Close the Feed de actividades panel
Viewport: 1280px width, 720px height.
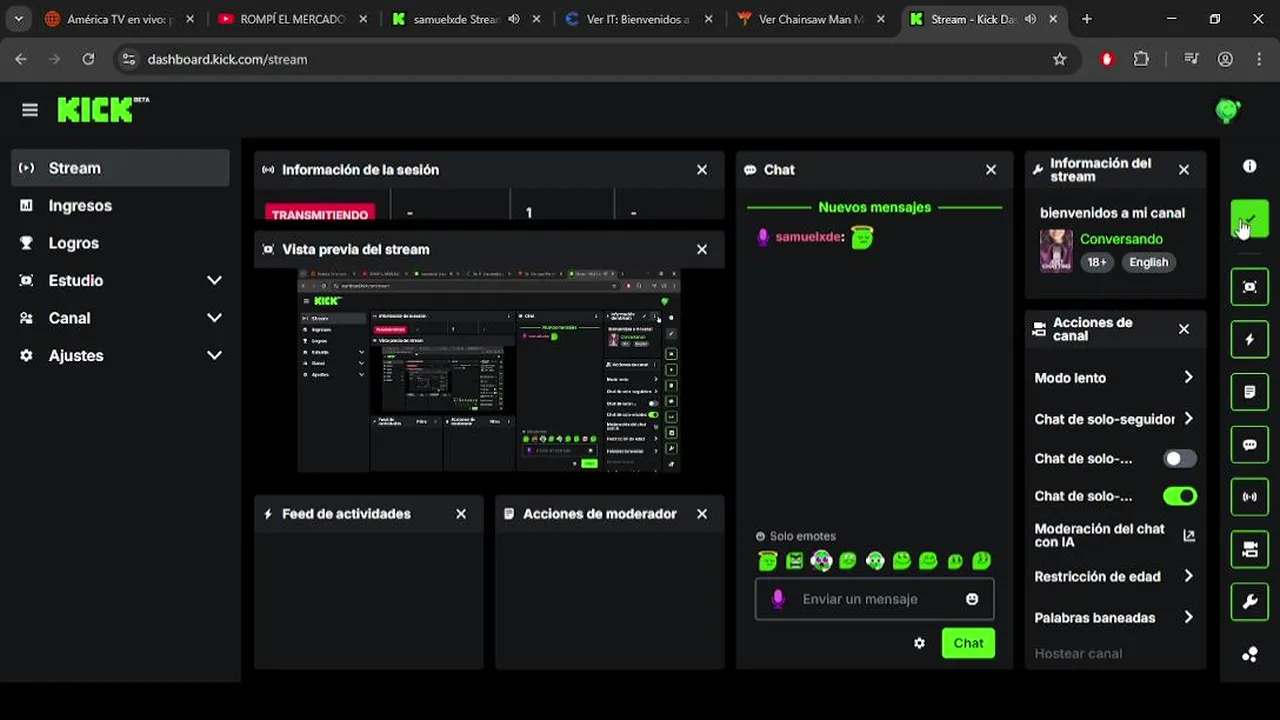[461, 514]
